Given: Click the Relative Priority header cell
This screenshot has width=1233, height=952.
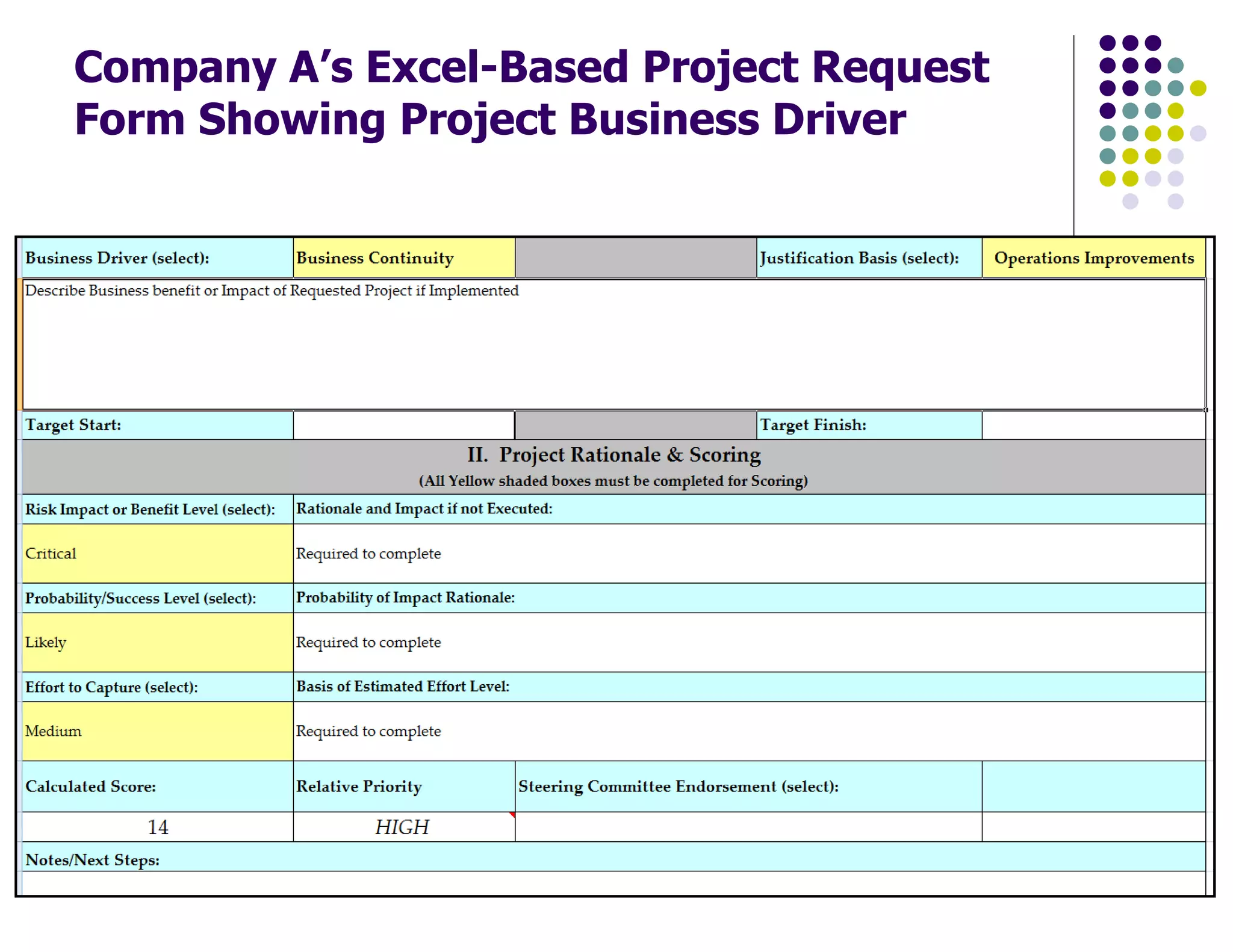Looking at the screenshot, I should [404, 787].
